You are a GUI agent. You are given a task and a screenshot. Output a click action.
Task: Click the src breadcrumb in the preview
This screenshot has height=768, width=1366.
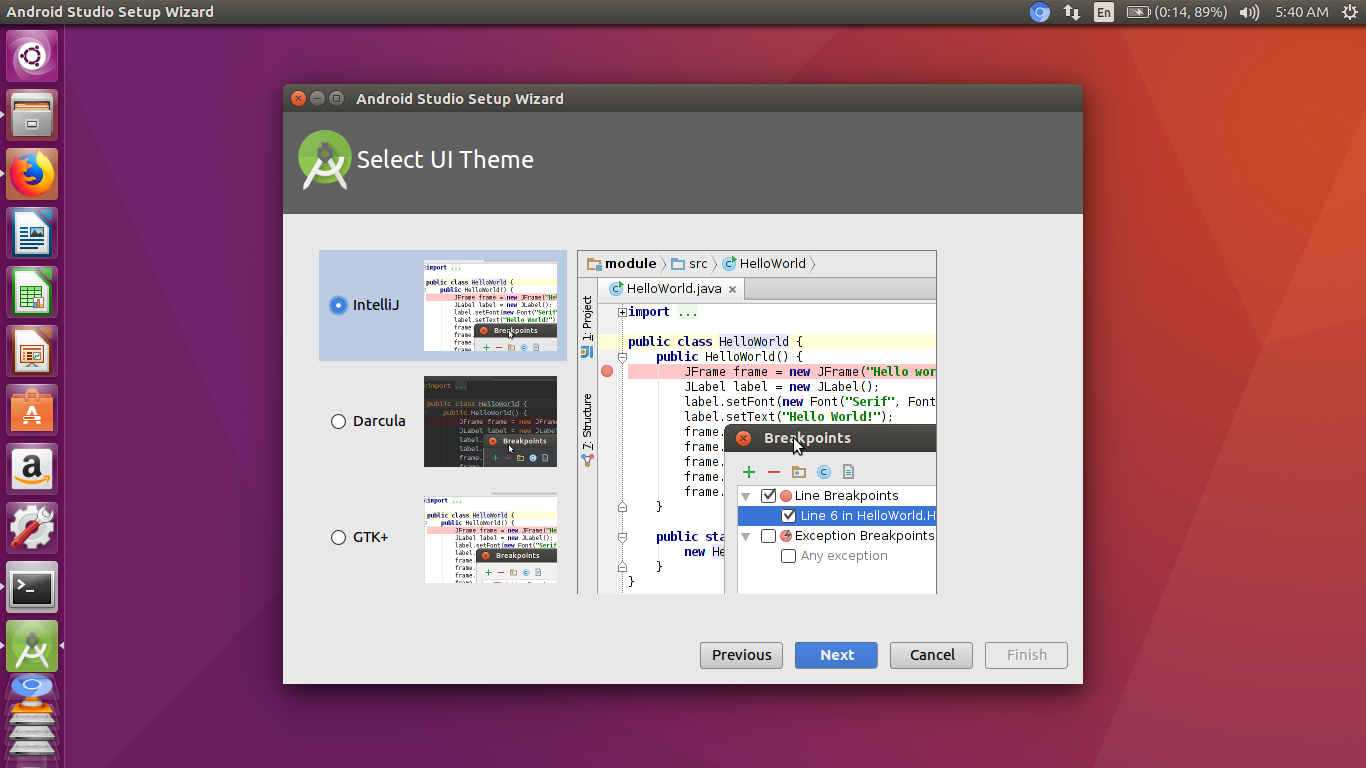[x=689, y=264]
